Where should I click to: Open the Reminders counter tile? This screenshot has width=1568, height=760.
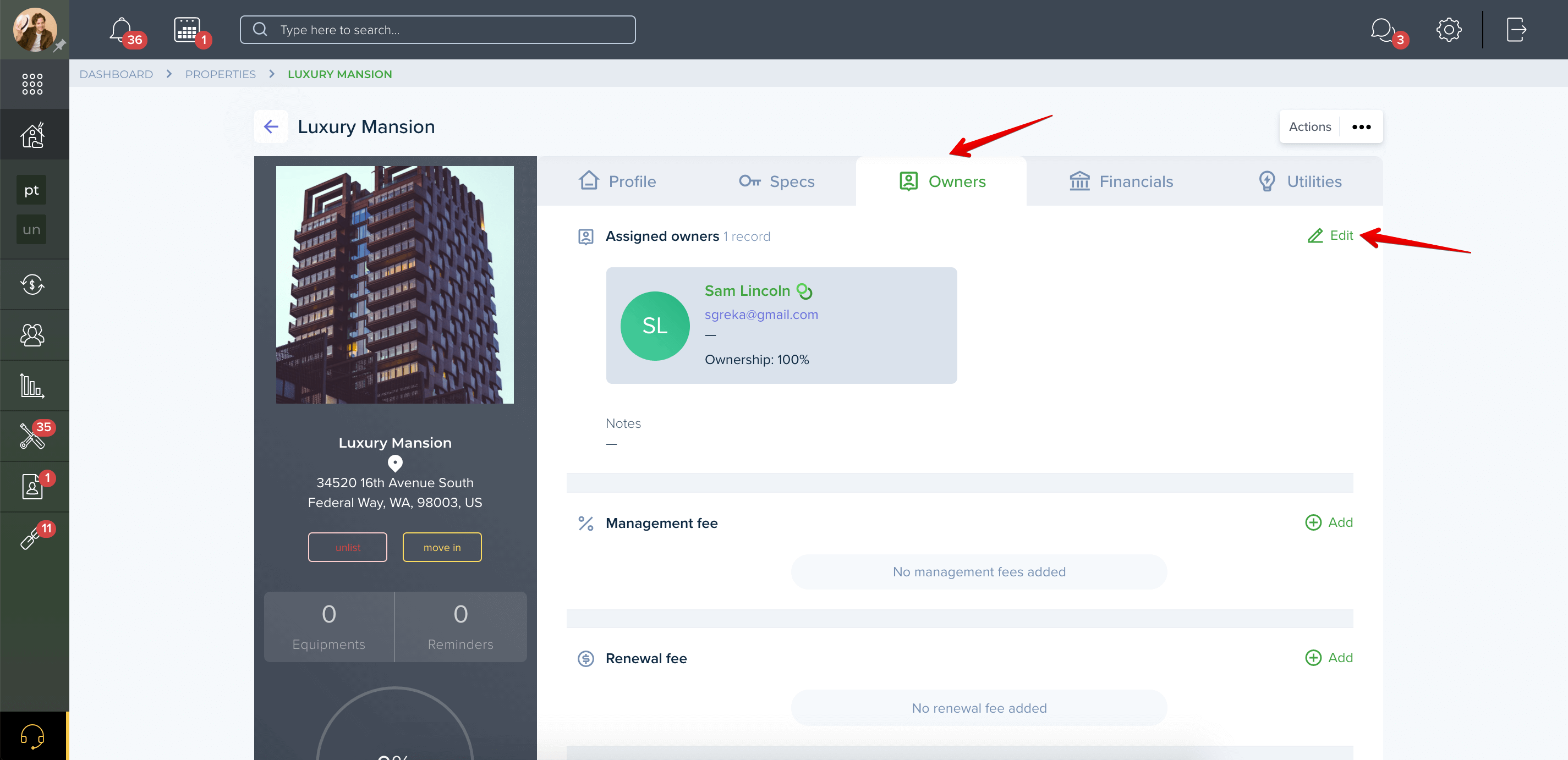(x=461, y=626)
